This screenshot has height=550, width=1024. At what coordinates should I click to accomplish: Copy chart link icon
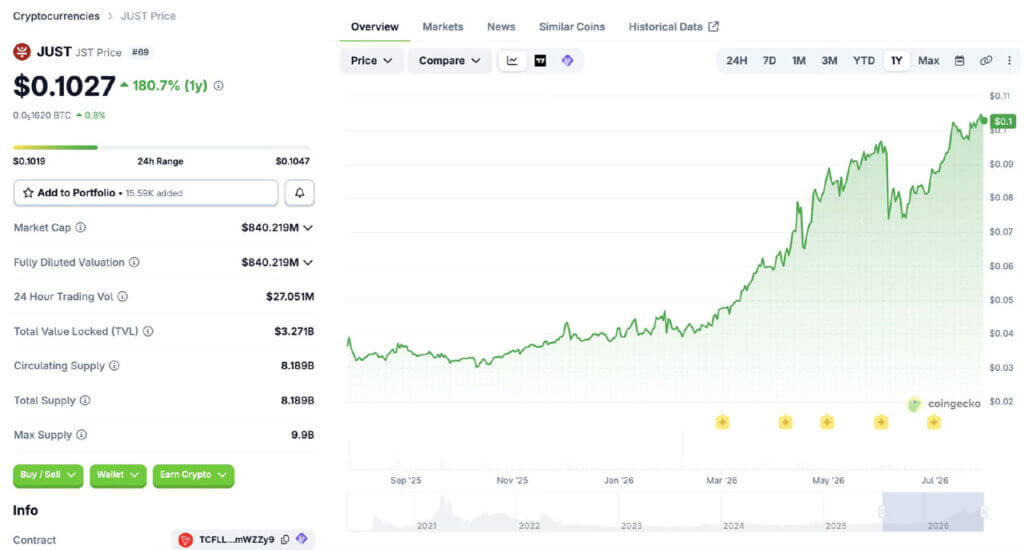click(985, 61)
